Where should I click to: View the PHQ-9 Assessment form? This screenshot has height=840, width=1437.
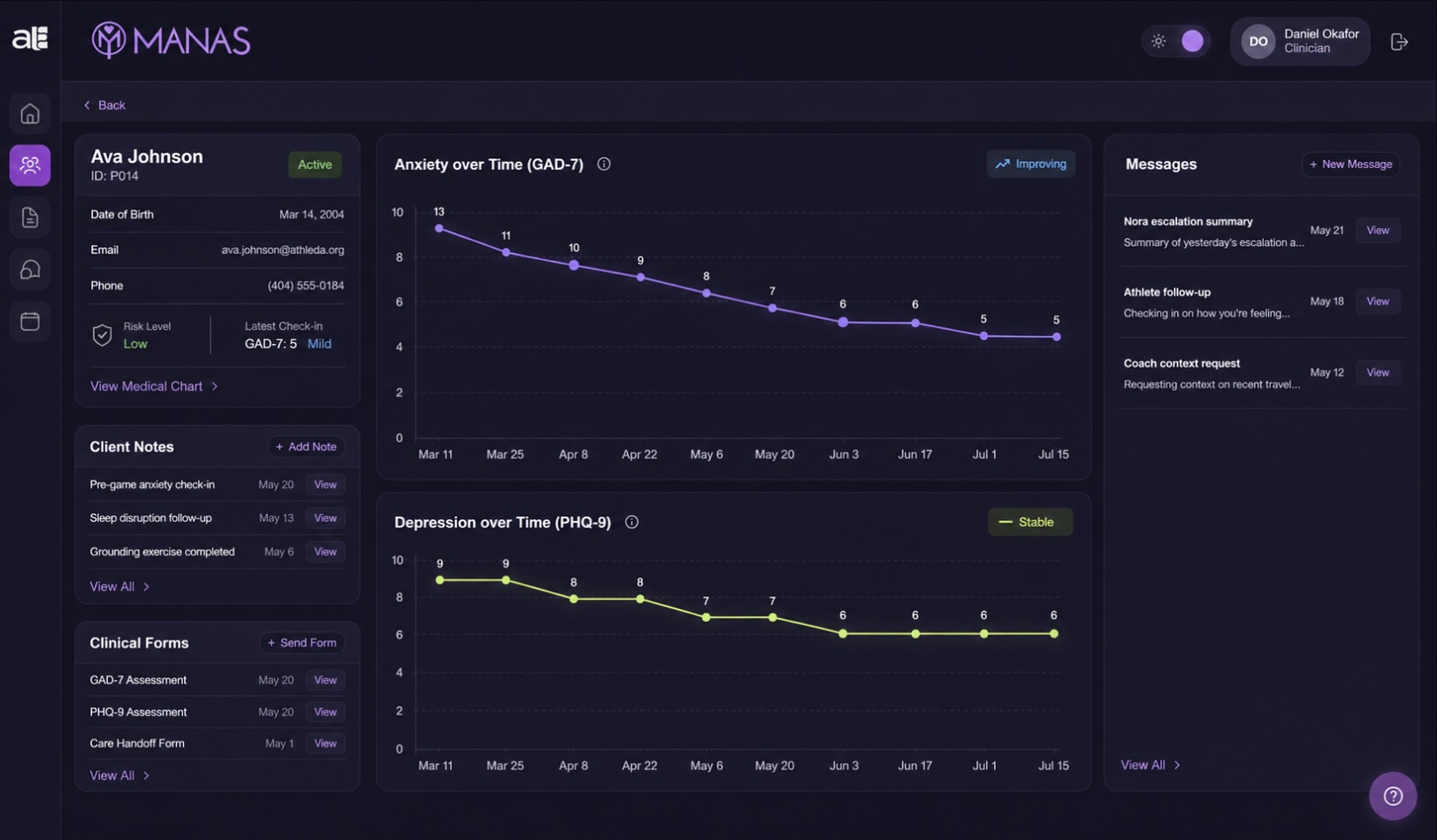click(x=325, y=712)
